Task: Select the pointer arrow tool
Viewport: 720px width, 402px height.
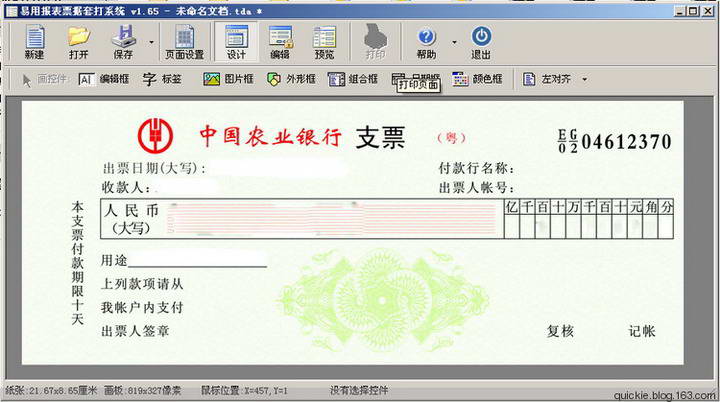Action: click(x=27, y=80)
